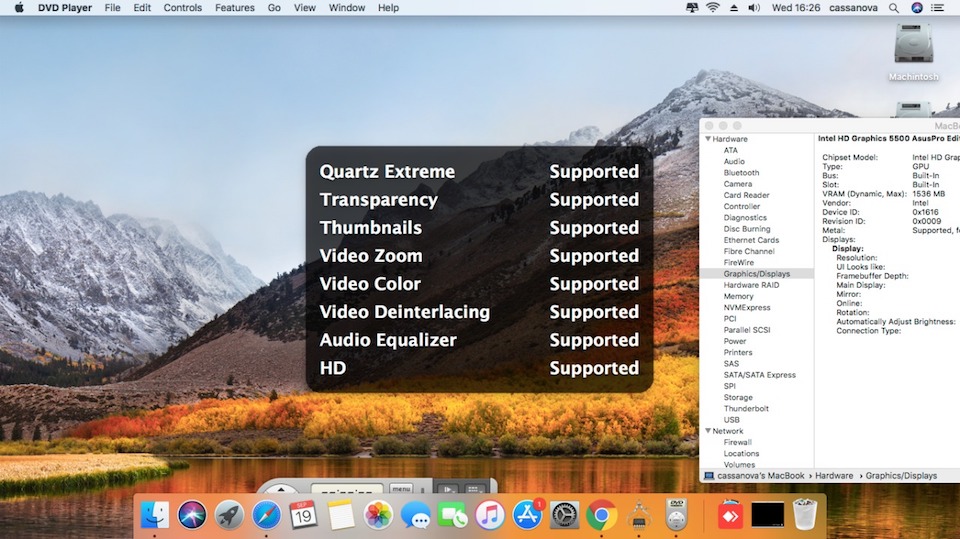Click Graphics/Displays in the path bar

pyautogui.click(x=901, y=476)
